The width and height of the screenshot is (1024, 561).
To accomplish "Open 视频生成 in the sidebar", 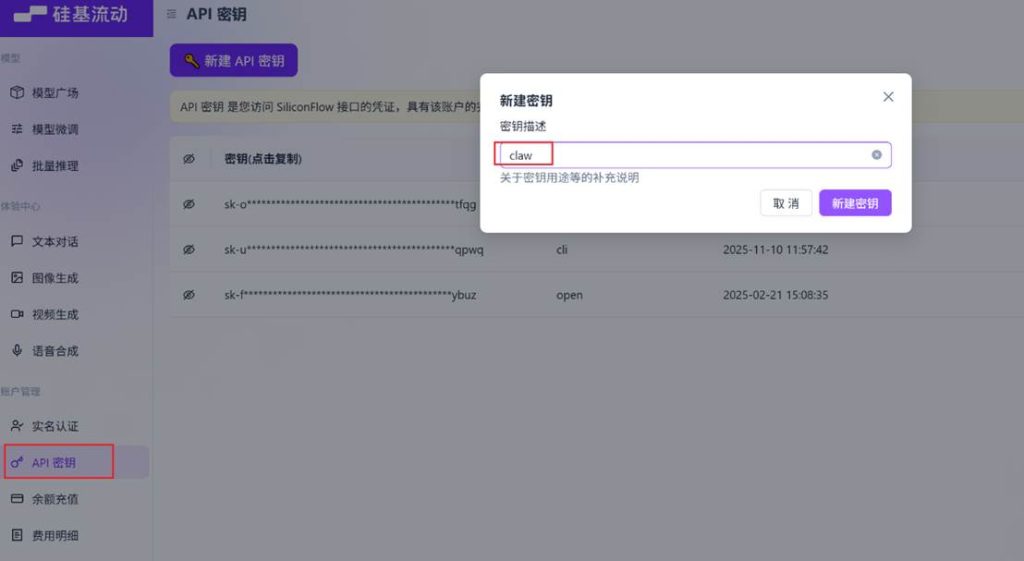I will [55, 314].
